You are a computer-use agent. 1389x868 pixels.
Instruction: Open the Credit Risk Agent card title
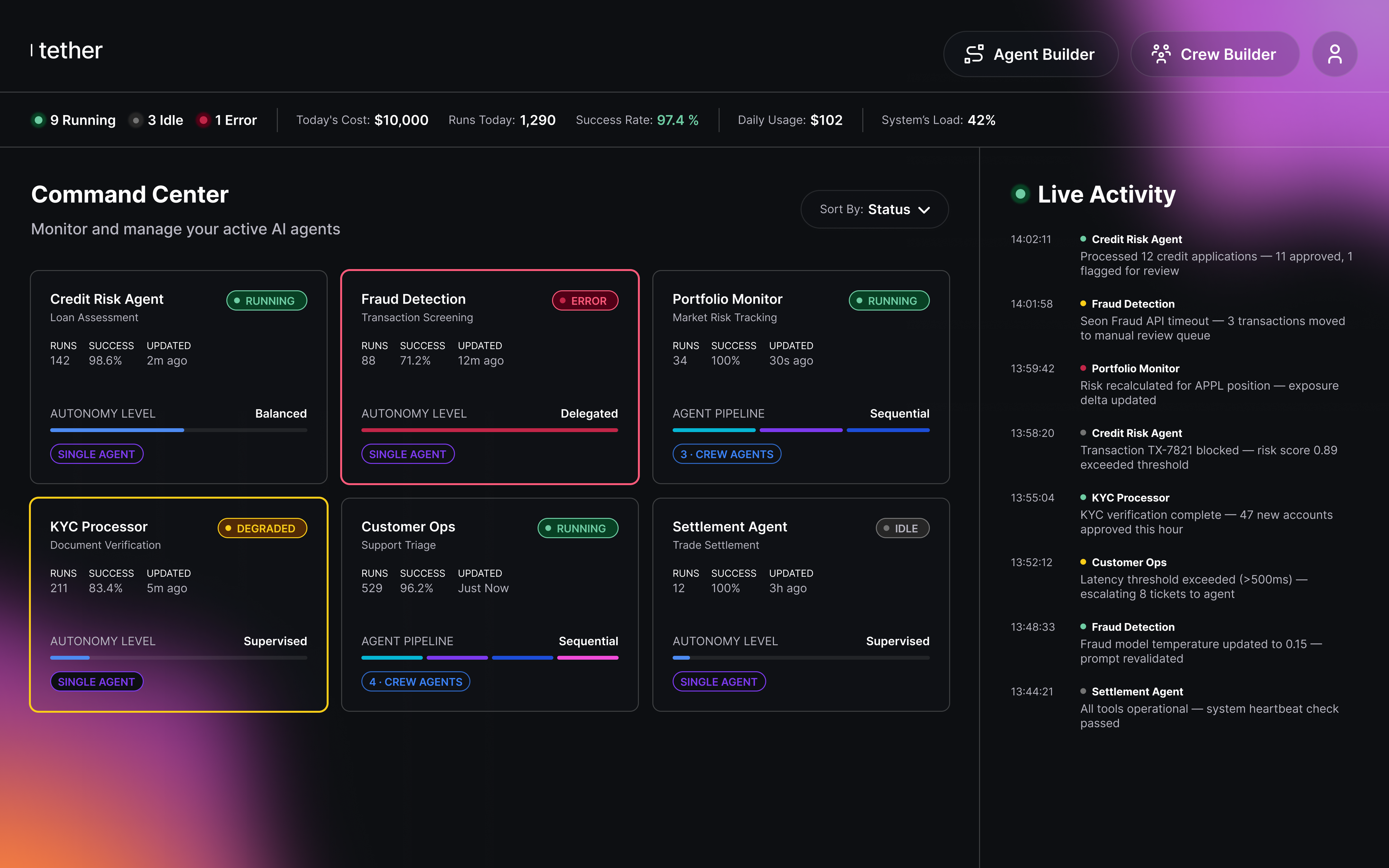click(107, 299)
